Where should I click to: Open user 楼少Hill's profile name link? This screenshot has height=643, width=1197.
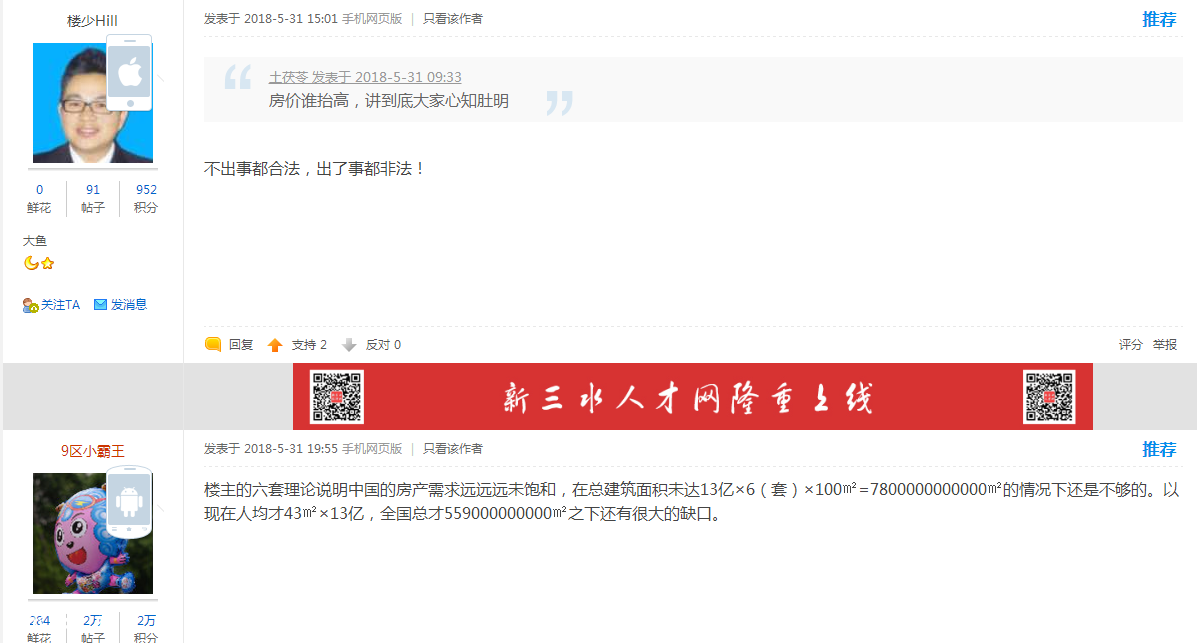(92, 20)
